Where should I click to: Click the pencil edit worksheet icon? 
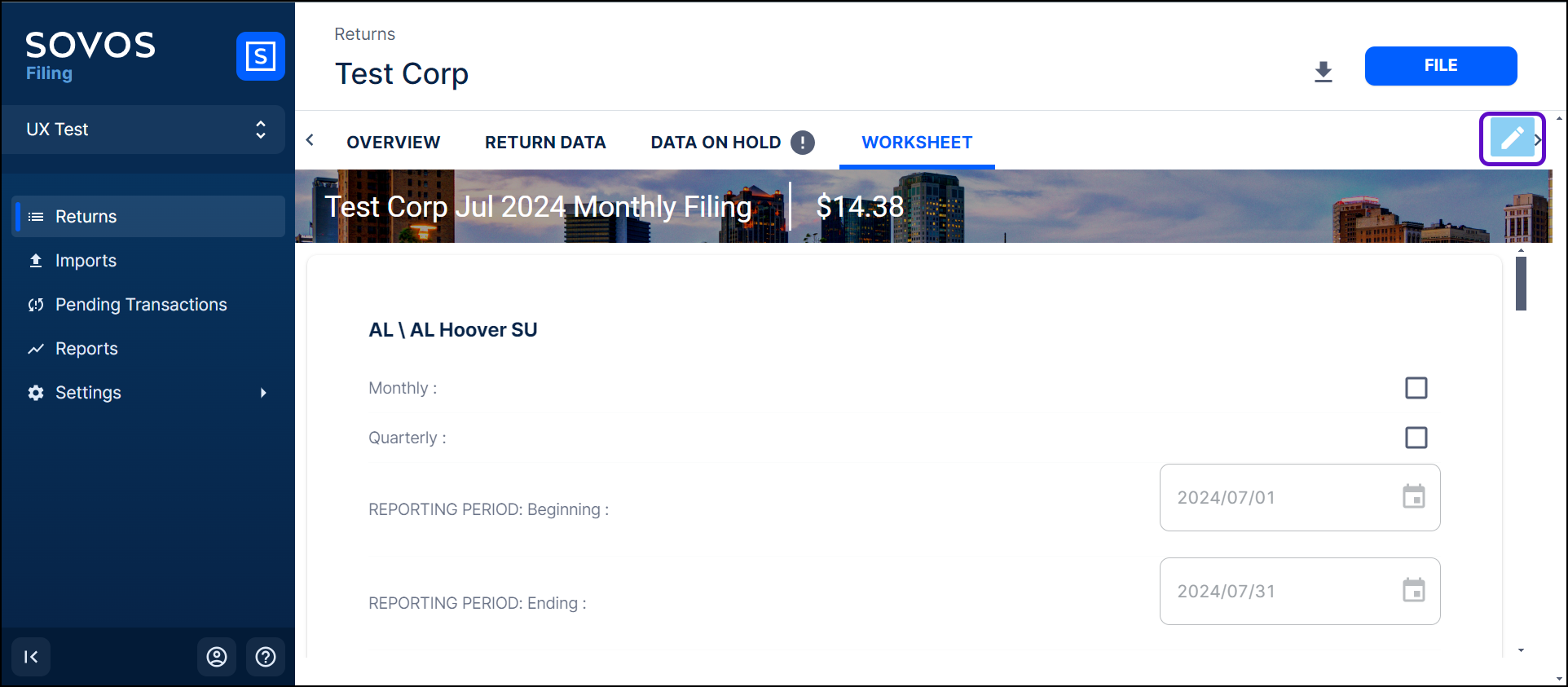click(x=1511, y=139)
